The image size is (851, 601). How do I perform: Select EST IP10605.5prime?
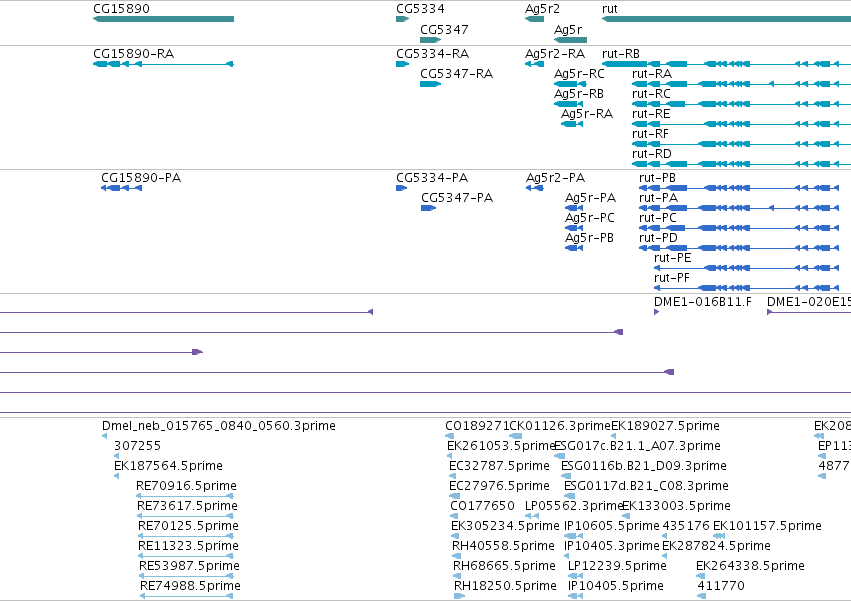(612, 526)
